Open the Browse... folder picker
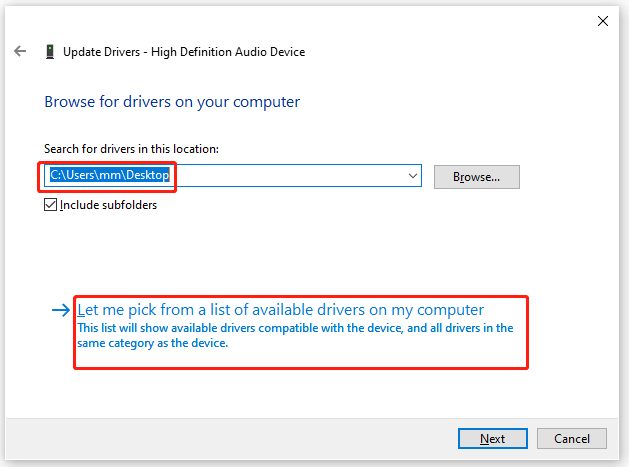 coord(477,177)
